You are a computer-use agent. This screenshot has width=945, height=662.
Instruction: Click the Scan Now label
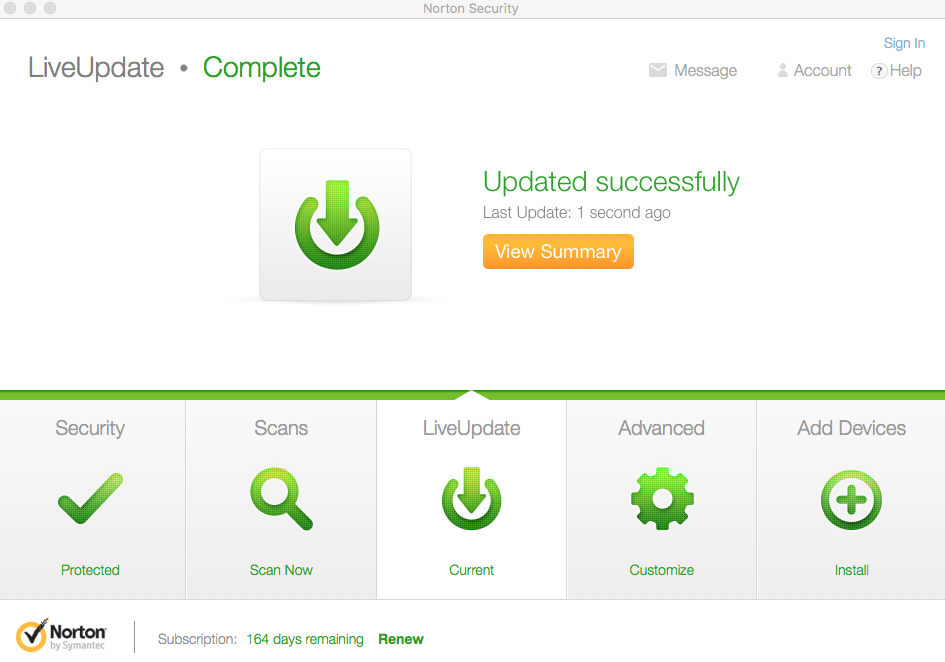coord(281,570)
